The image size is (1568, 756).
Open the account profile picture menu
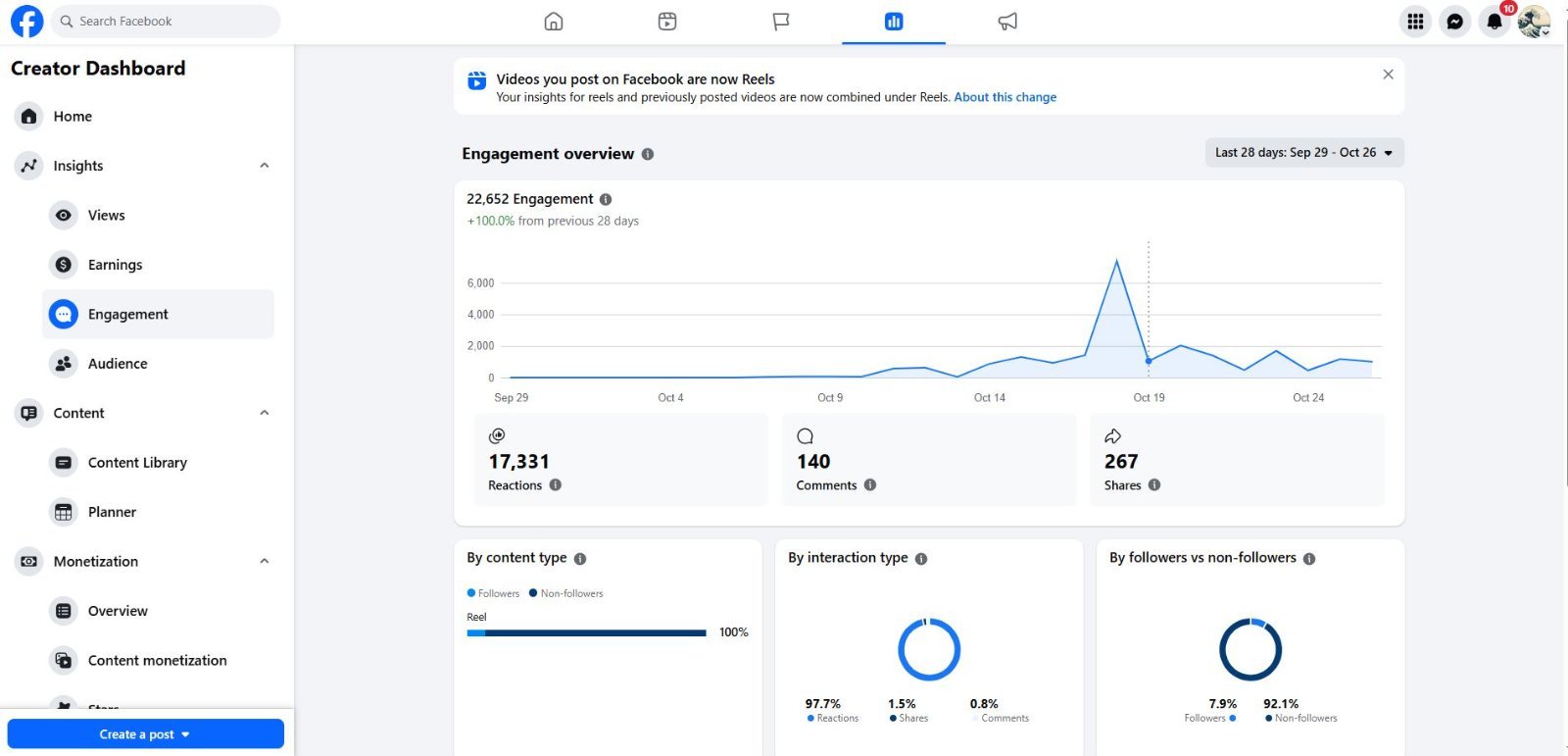pyautogui.click(x=1534, y=22)
